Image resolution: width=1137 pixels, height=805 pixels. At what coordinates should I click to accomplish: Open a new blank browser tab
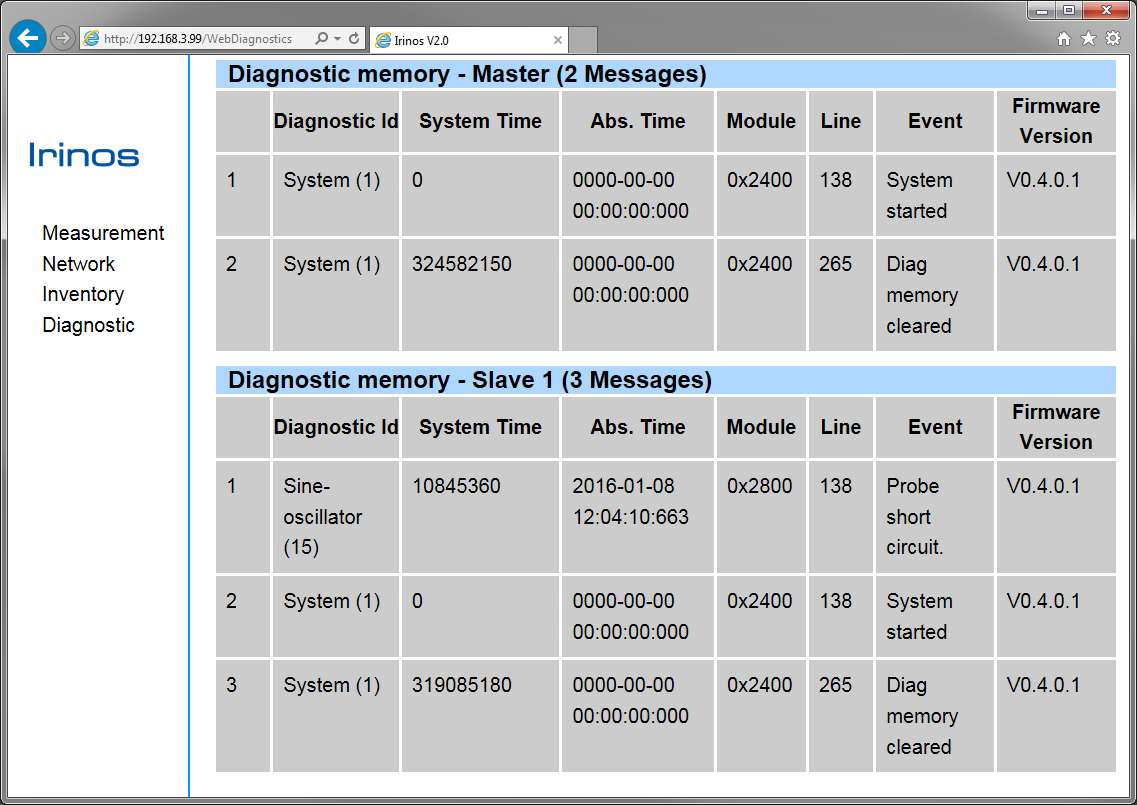[583, 40]
